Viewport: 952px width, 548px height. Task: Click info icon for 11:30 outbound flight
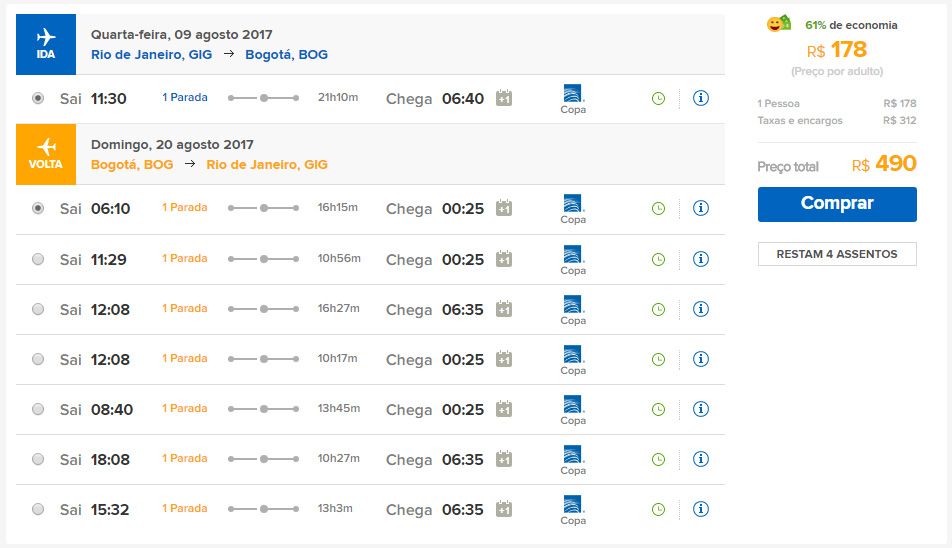tap(701, 98)
